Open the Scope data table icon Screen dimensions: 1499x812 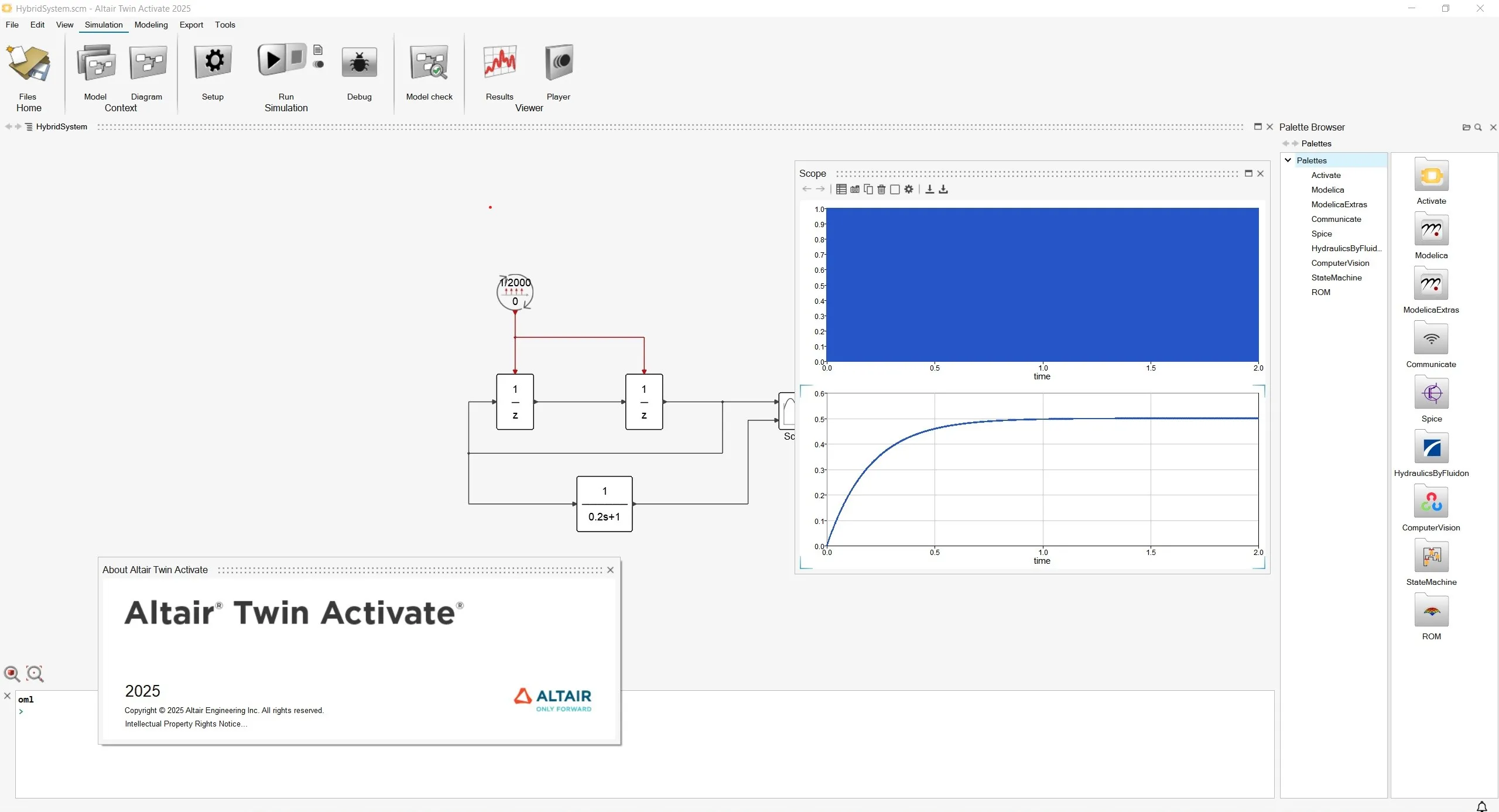pyautogui.click(x=841, y=189)
